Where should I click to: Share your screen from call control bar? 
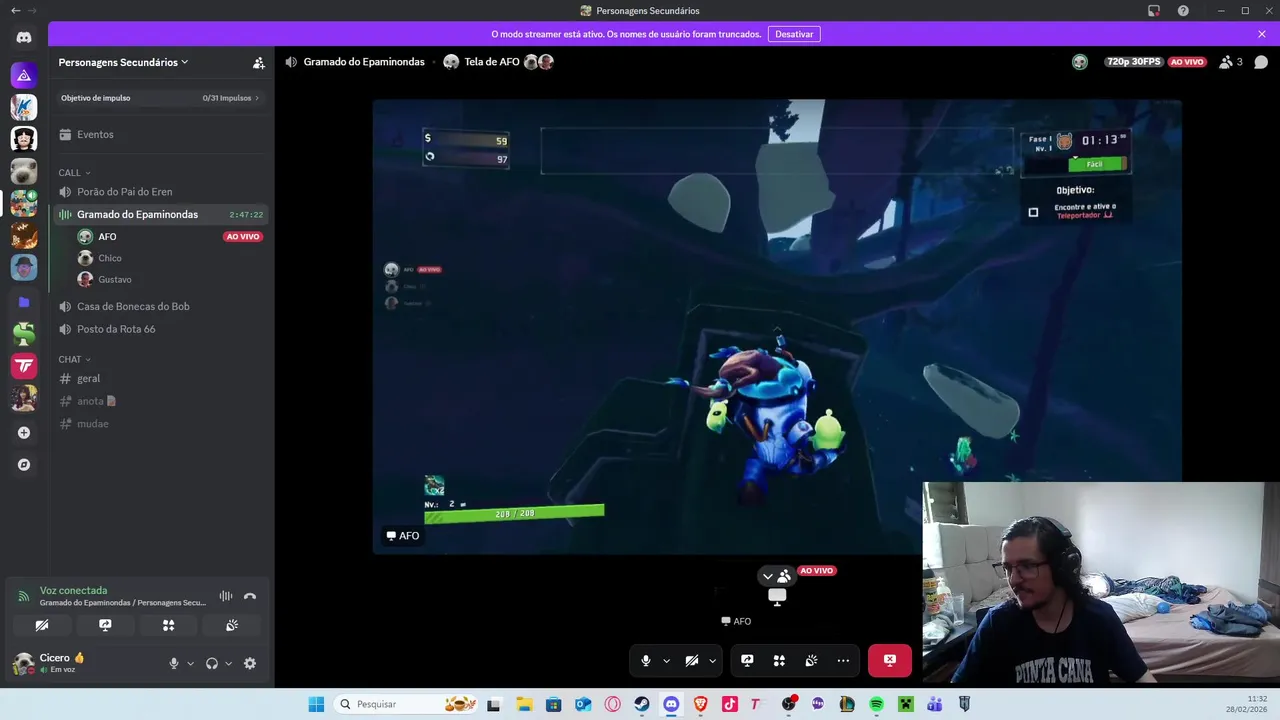pos(747,660)
